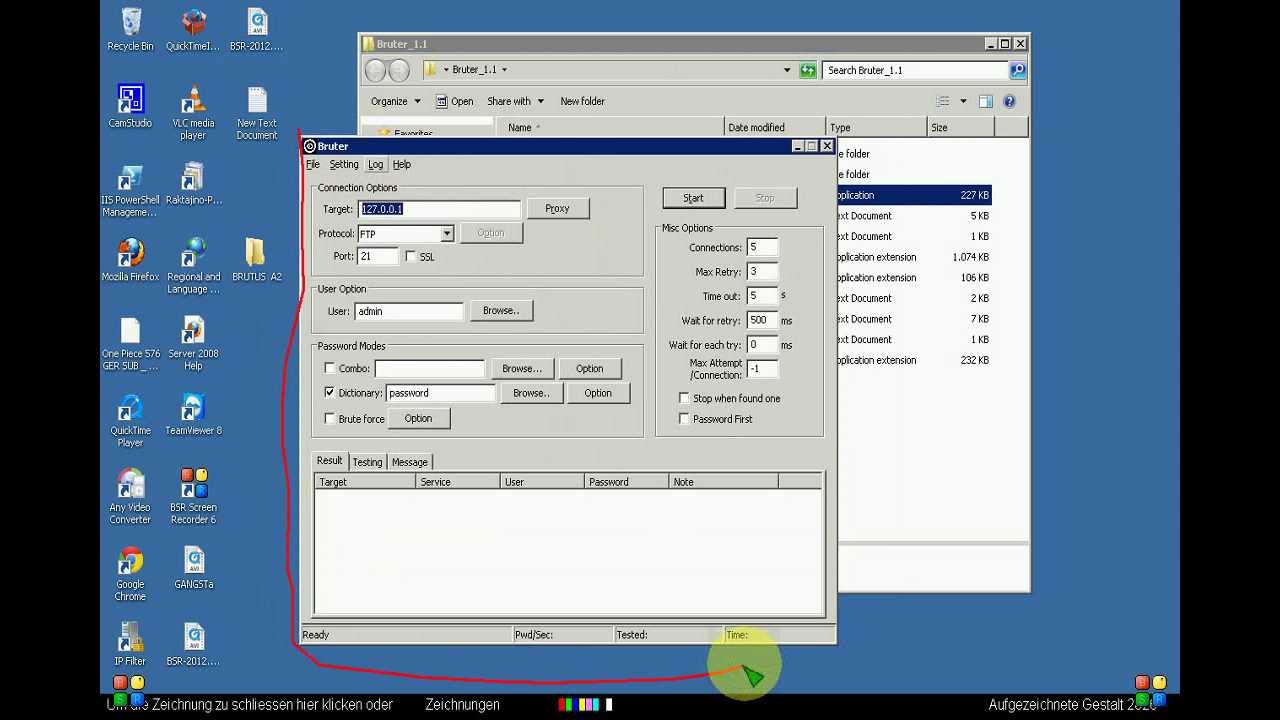The width and height of the screenshot is (1280, 720).
Task: Pick the white swatch in the drawing bar
Action: [608, 705]
